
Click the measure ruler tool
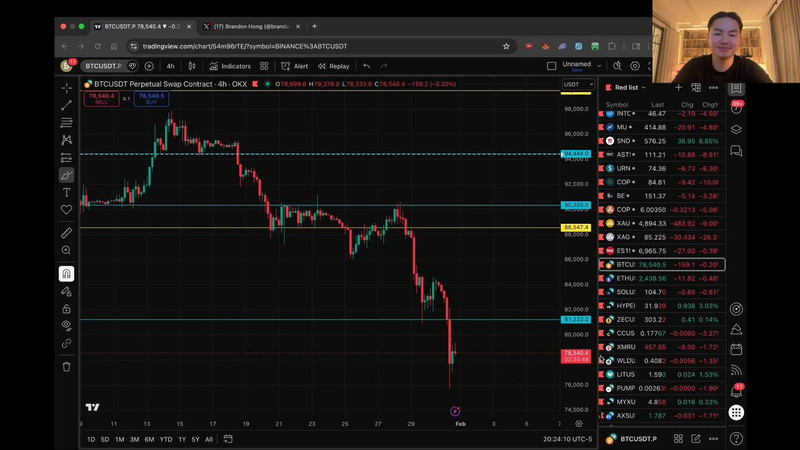click(67, 233)
